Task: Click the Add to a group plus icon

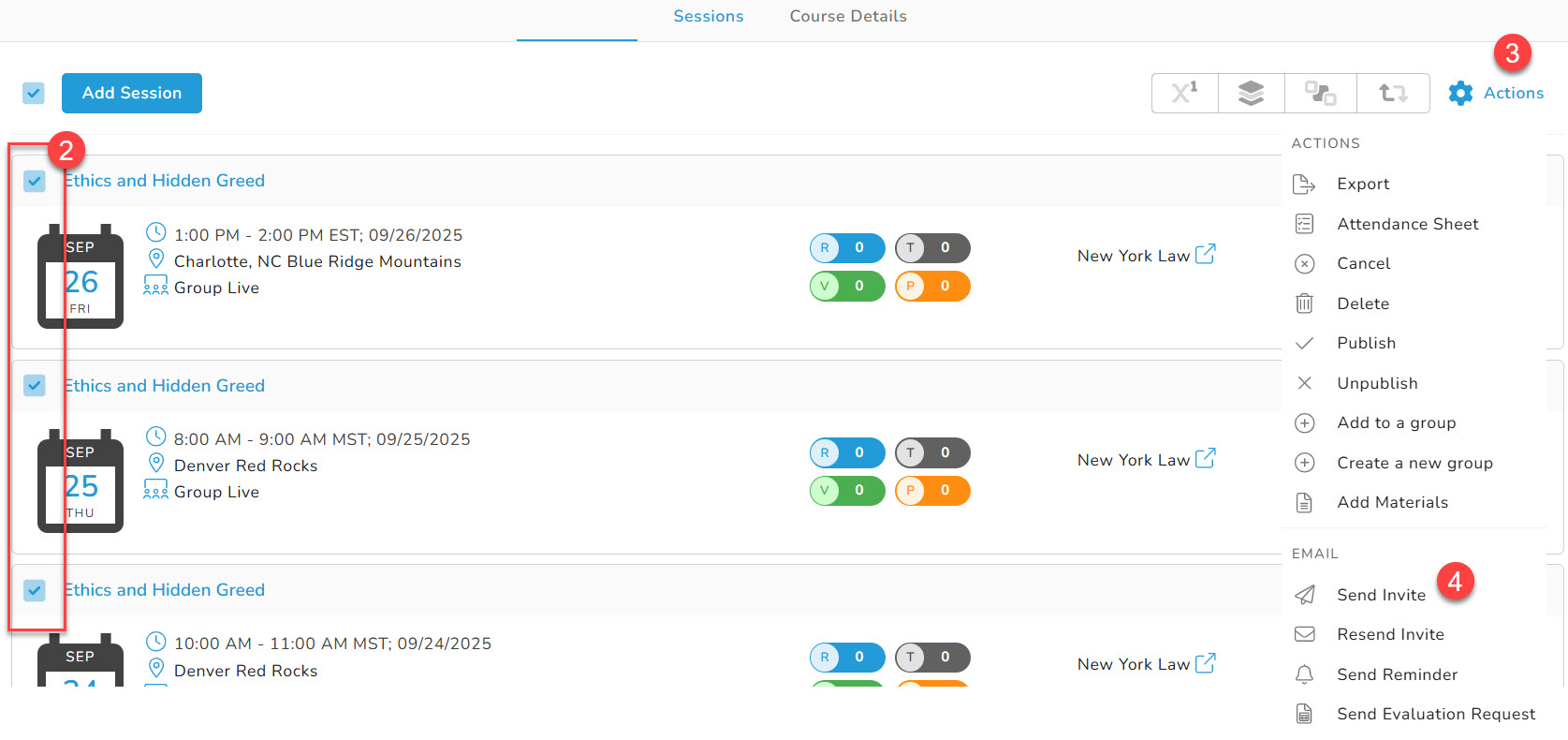Action: [1304, 422]
